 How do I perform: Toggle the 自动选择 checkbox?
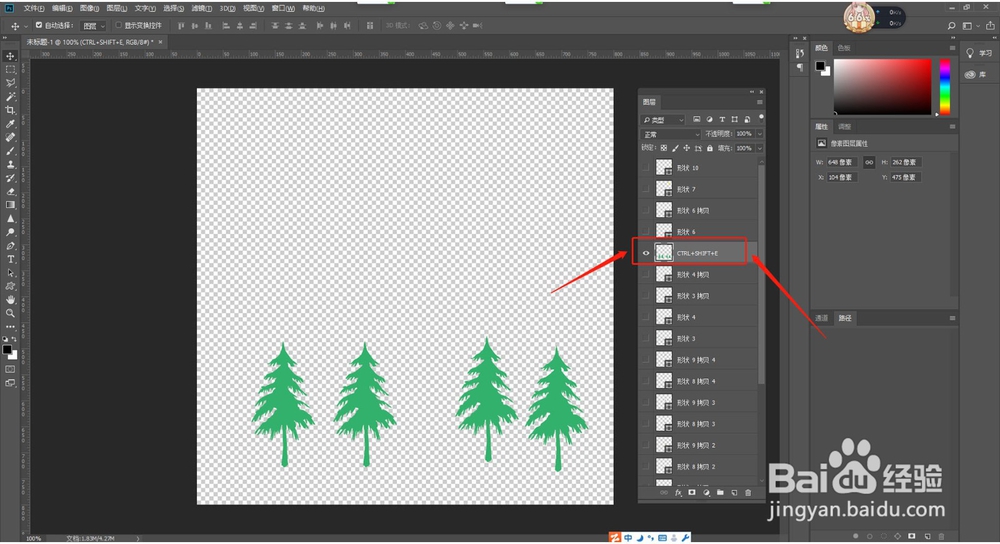[x=39, y=26]
